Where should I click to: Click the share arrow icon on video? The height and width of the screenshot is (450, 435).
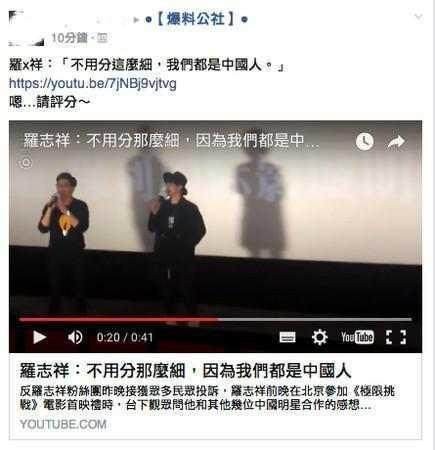[396, 142]
